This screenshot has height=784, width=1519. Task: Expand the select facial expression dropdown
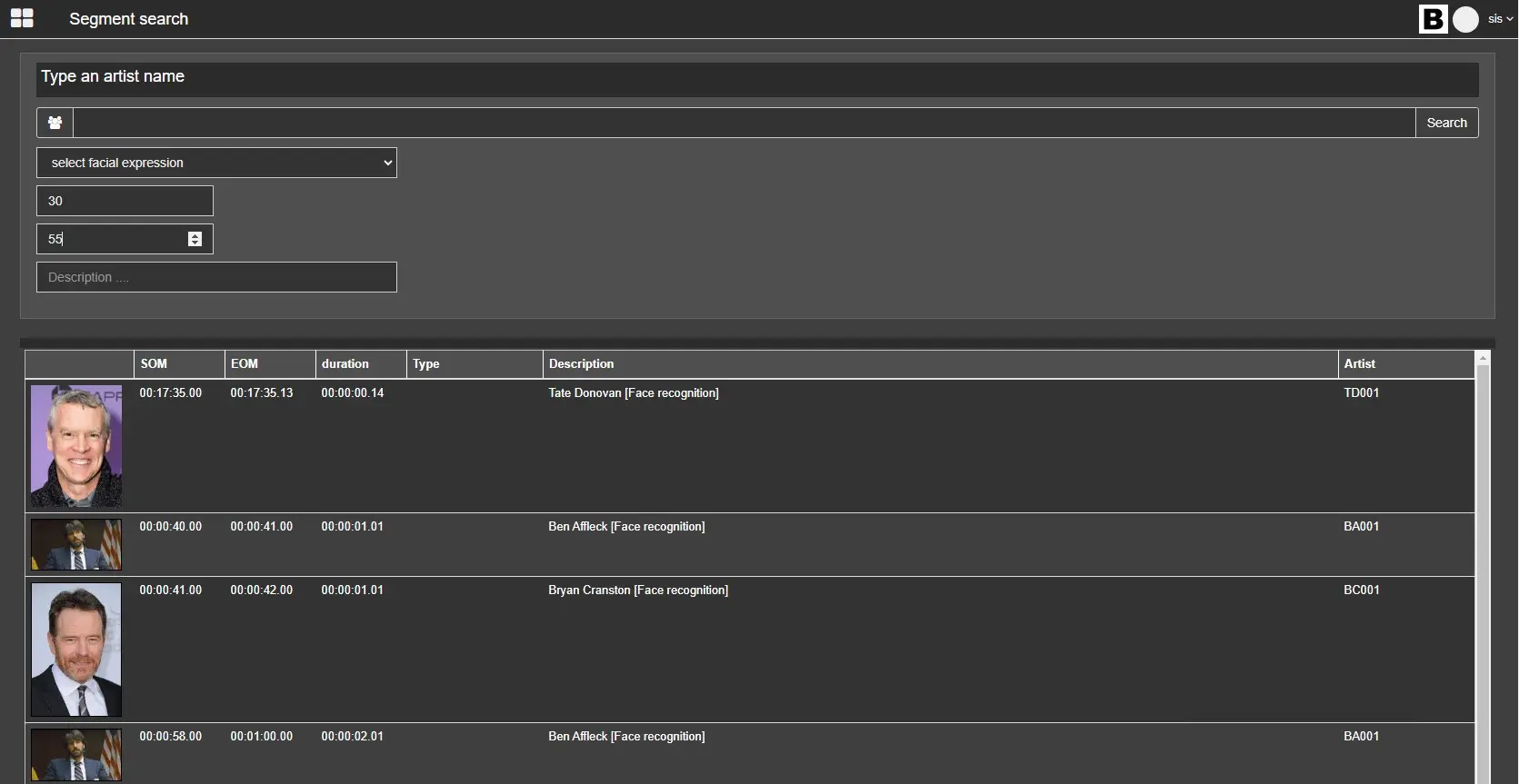coord(216,163)
